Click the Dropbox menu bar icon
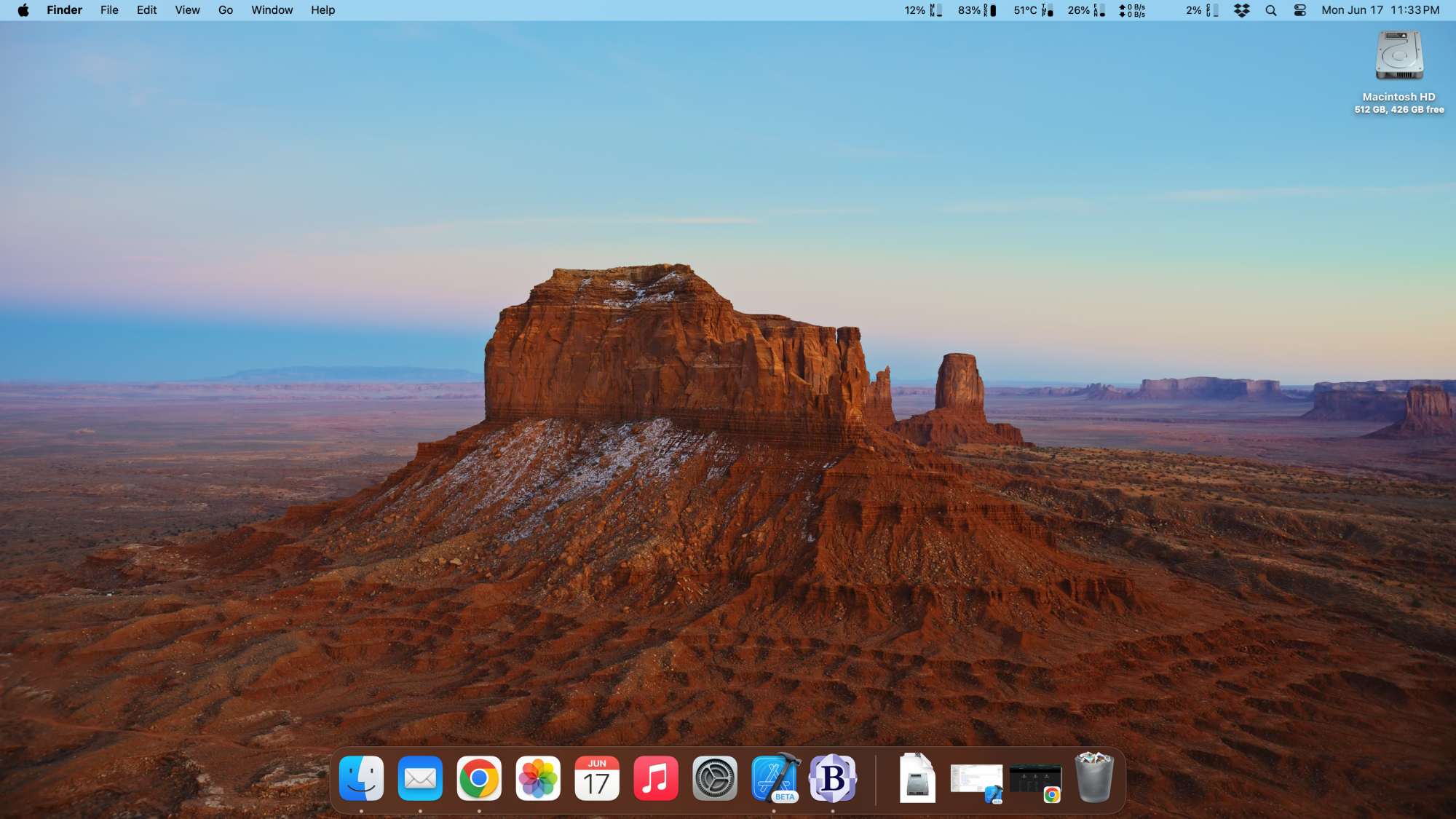 coord(1242,10)
